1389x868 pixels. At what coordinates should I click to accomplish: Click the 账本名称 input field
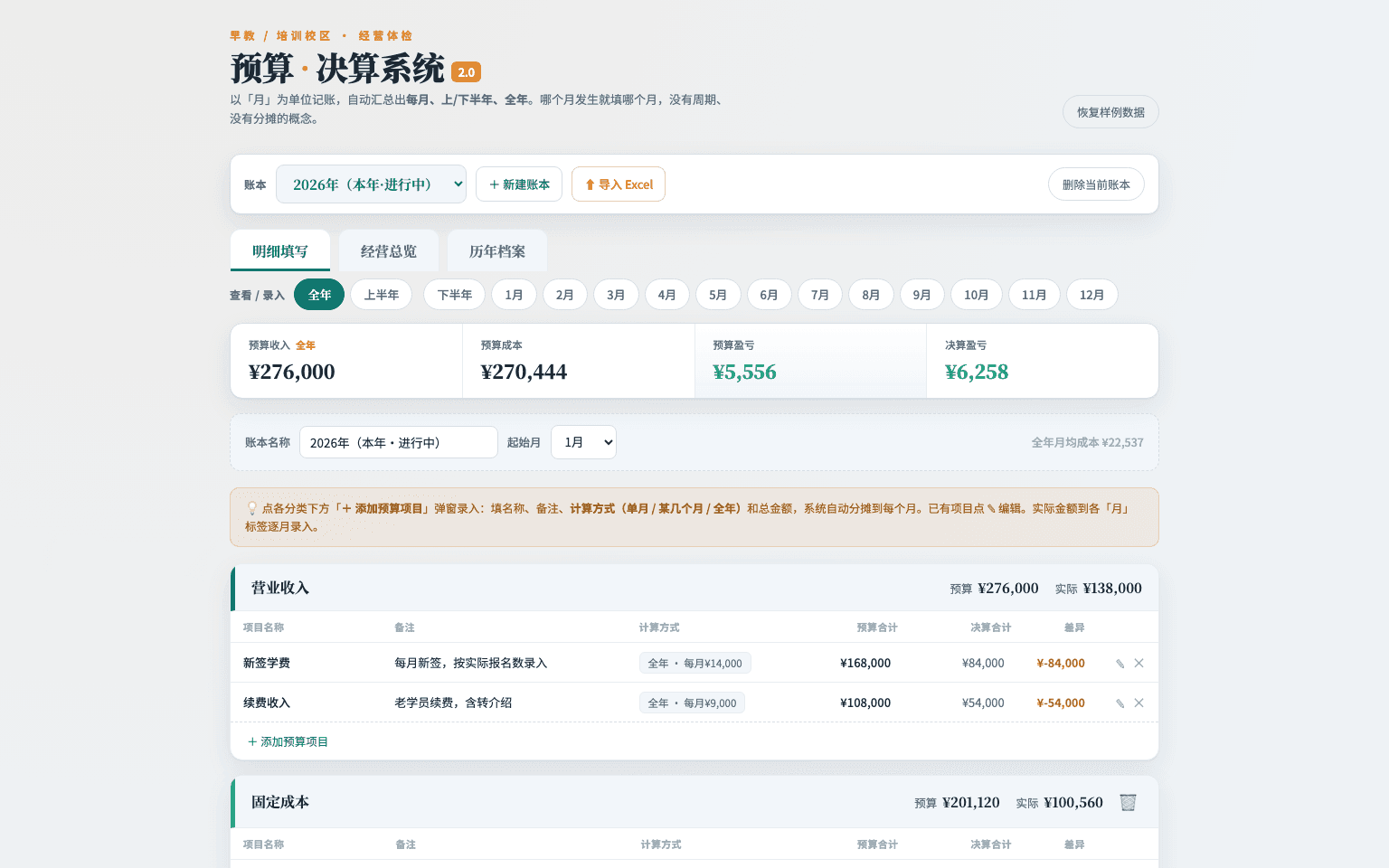tap(399, 442)
